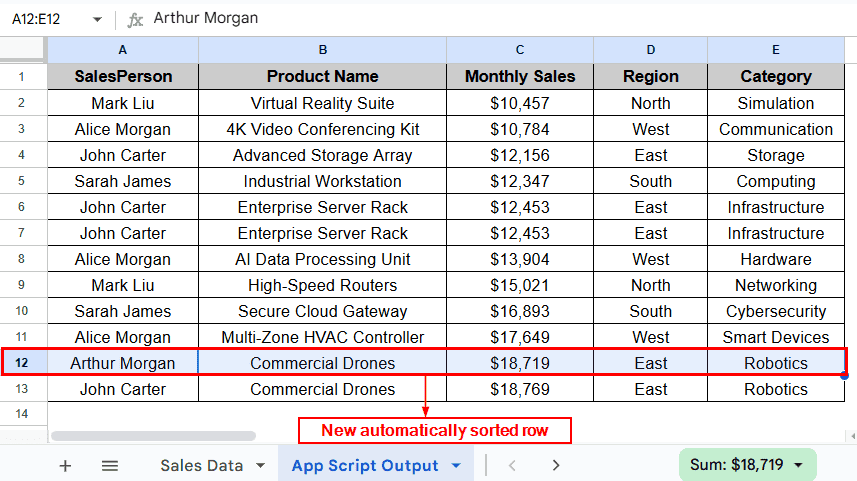This screenshot has width=857, height=481.
Task: Click the $17,649 sales cell
Action: pyautogui.click(x=520, y=337)
